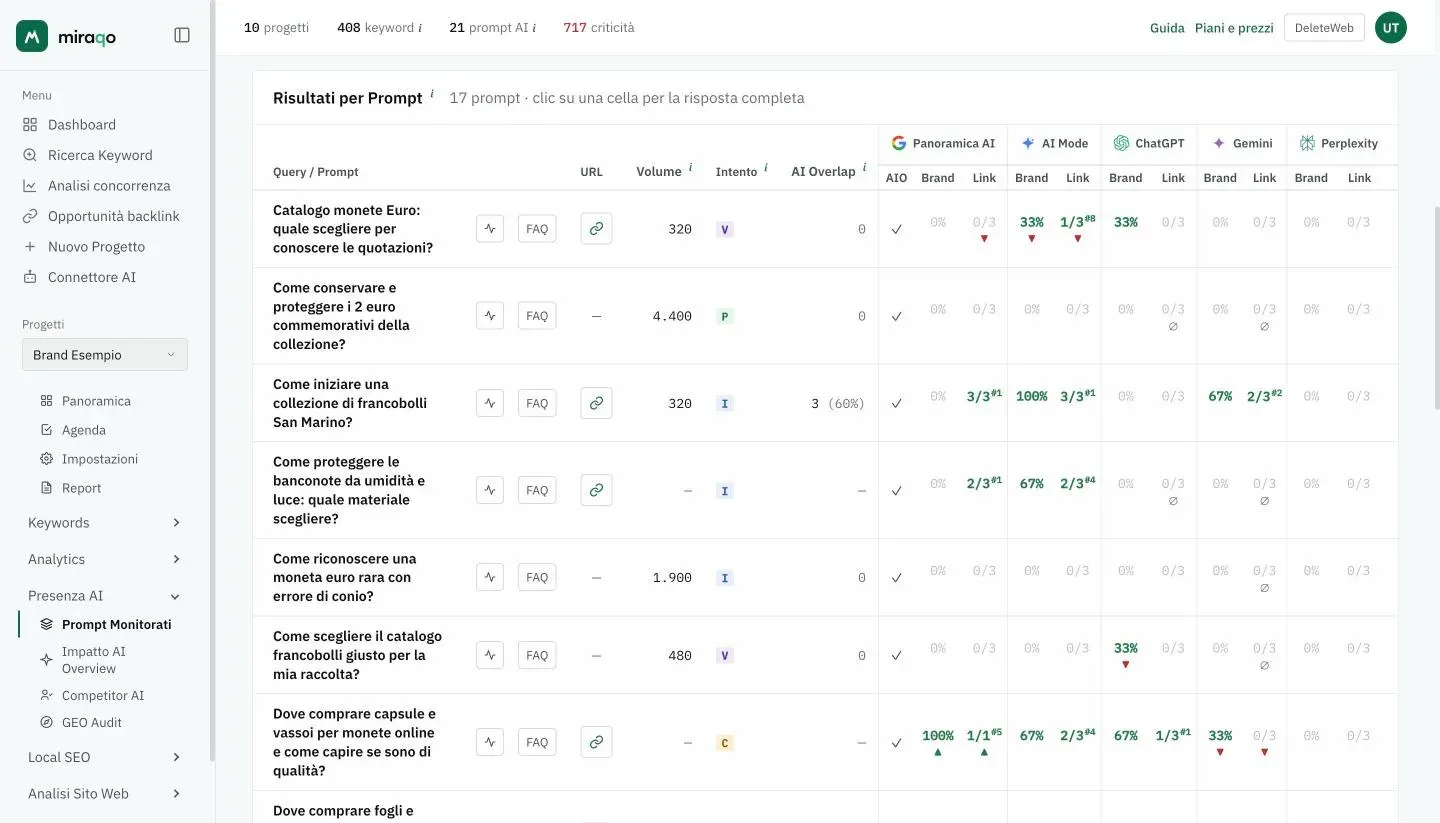Image resolution: width=1440 pixels, height=823 pixels.
Task: Expand the Analytics section
Action: [x=105, y=559]
